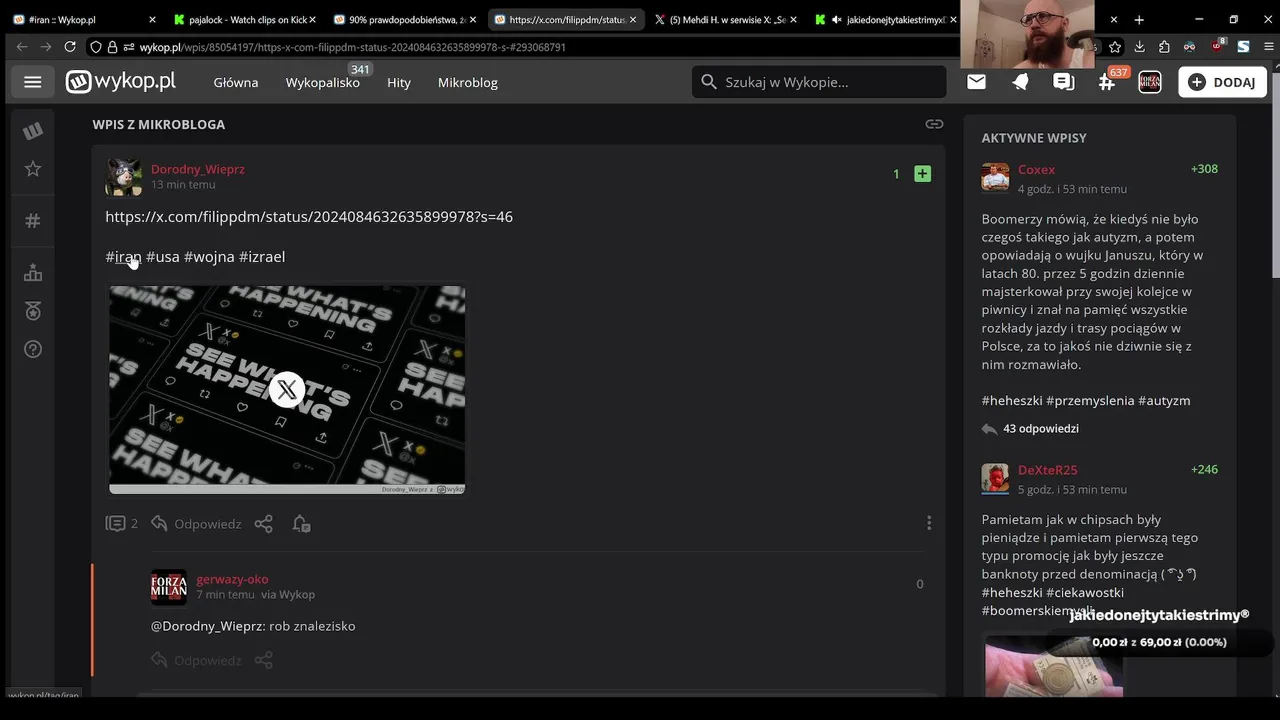Go to Wykopalisko in top navigation

point(322,82)
